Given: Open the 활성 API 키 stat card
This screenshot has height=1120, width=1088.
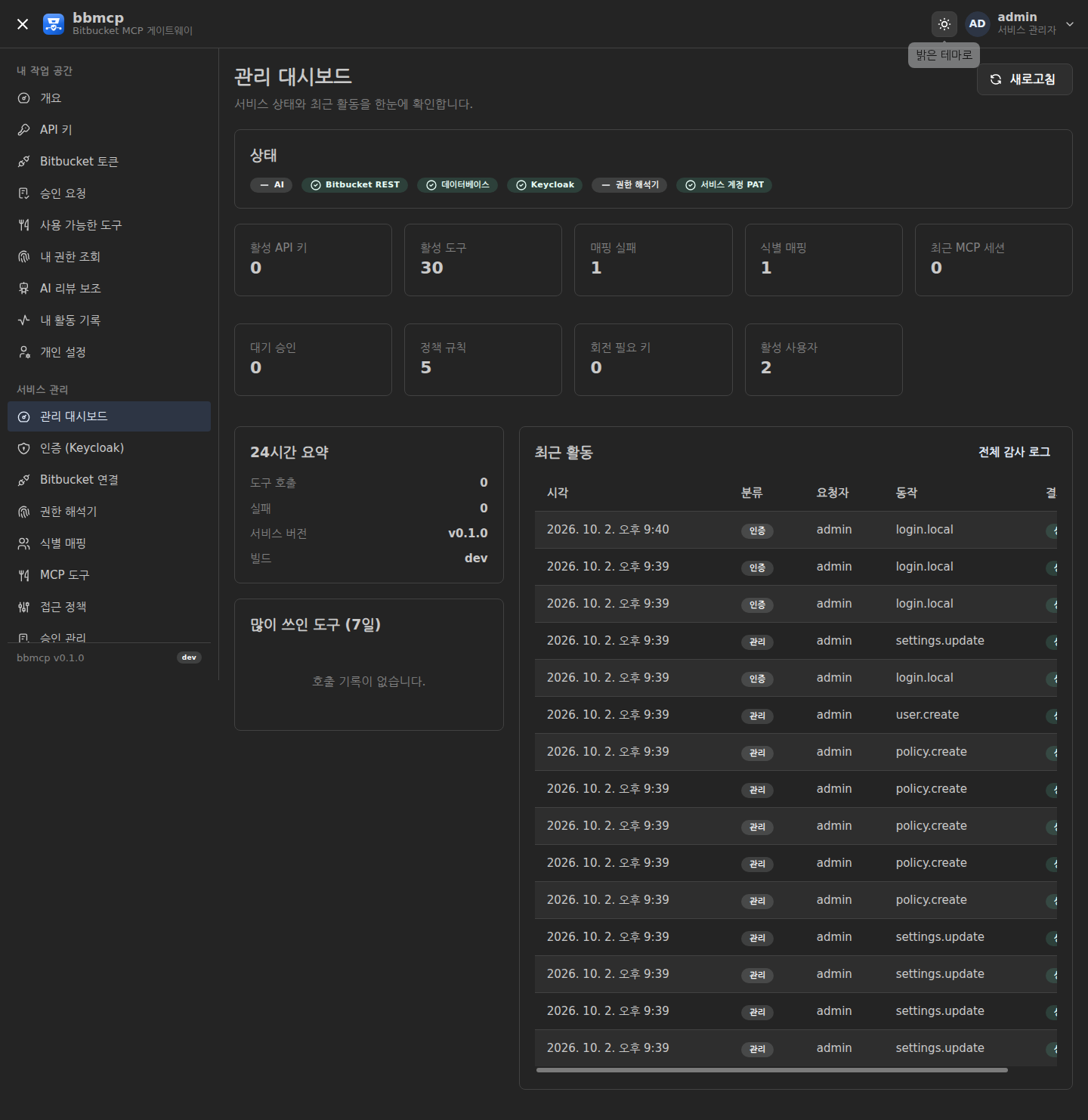Looking at the screenshot, I should click(313, 260).
